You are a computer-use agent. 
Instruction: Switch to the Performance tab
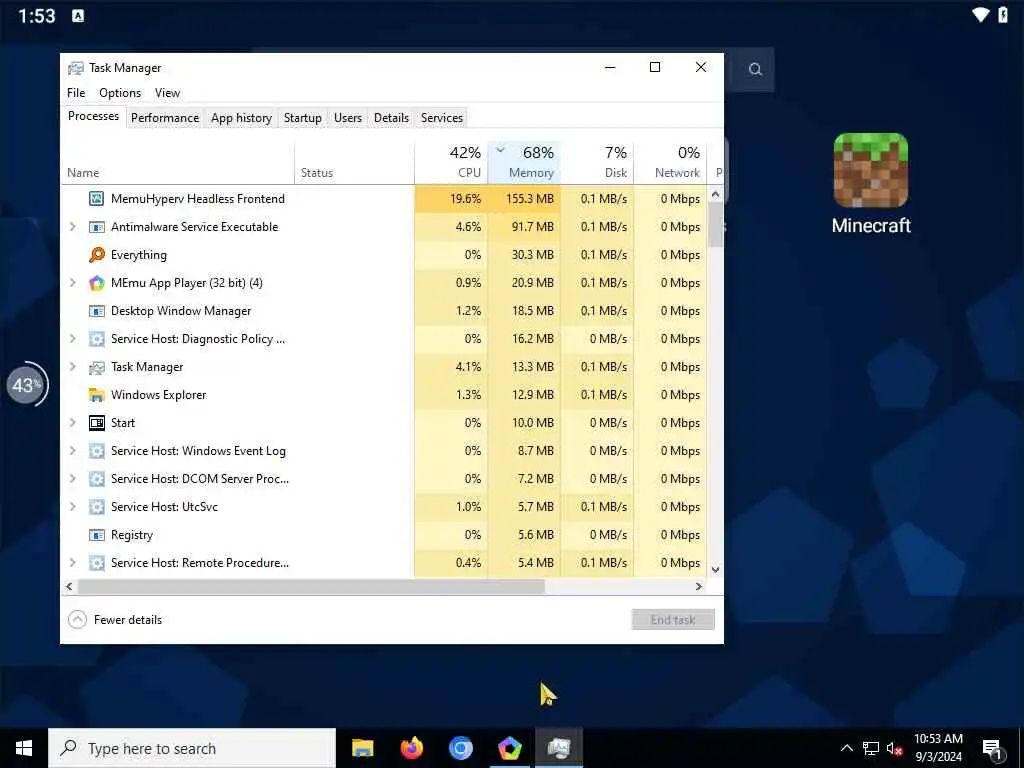pos(165,118)
